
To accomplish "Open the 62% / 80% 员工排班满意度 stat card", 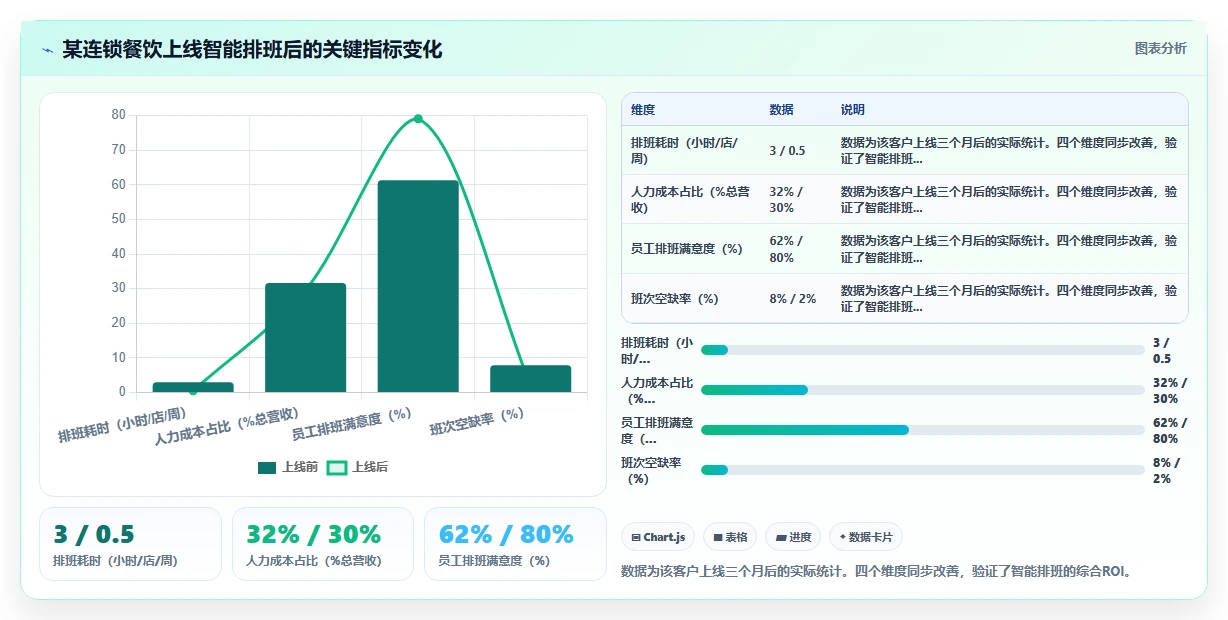I will coord(515,544).
